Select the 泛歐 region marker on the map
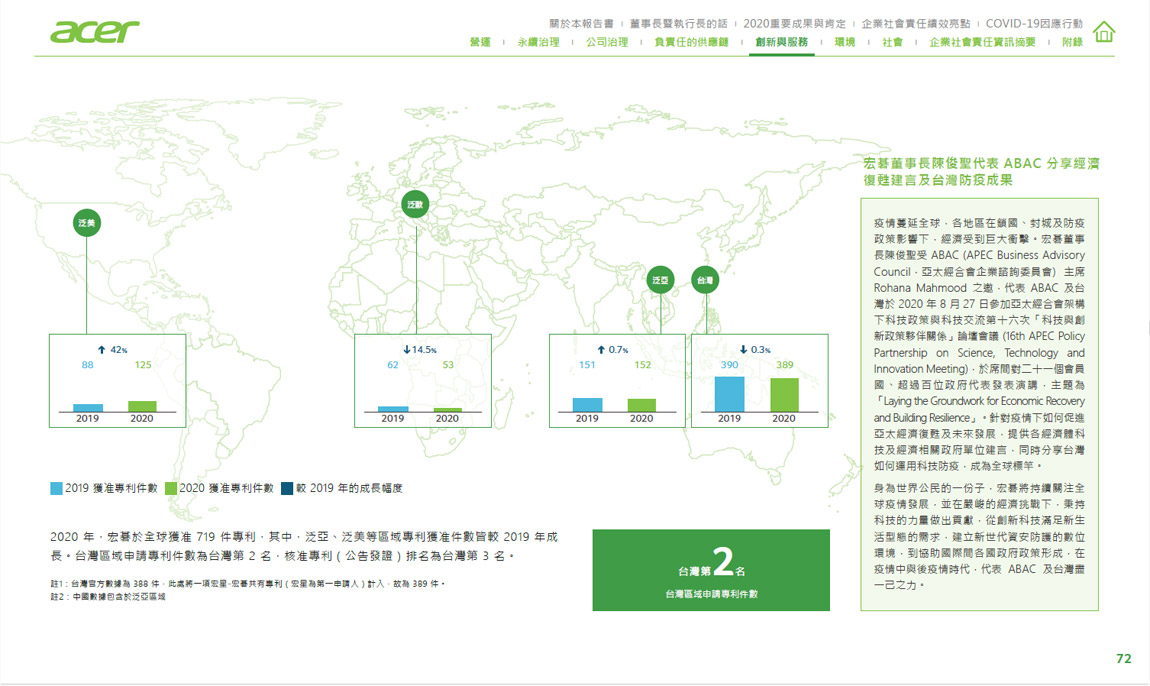The width and height of the screenshot is (1150, 686). (416, 205)
